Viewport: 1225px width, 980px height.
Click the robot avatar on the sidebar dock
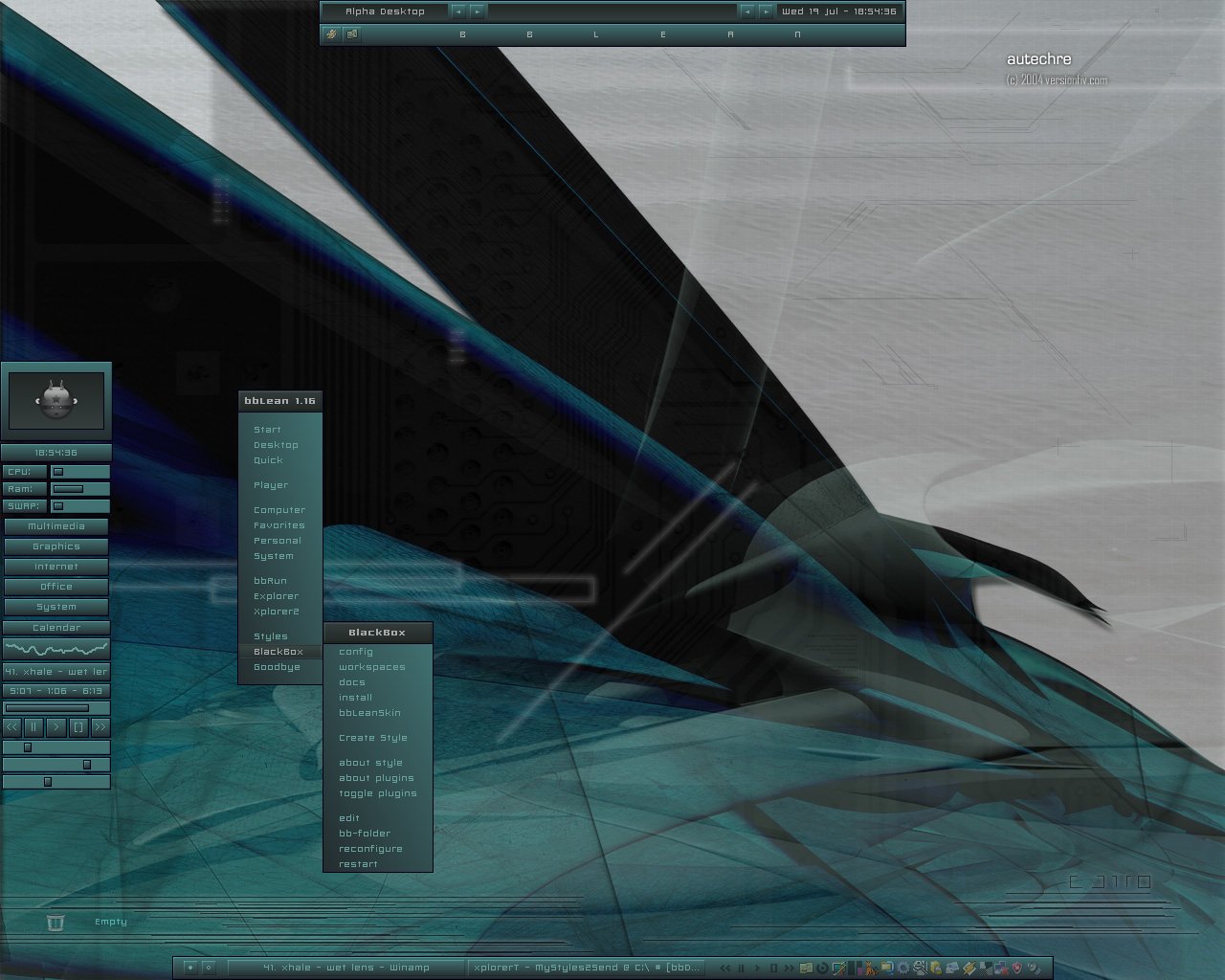56,400
